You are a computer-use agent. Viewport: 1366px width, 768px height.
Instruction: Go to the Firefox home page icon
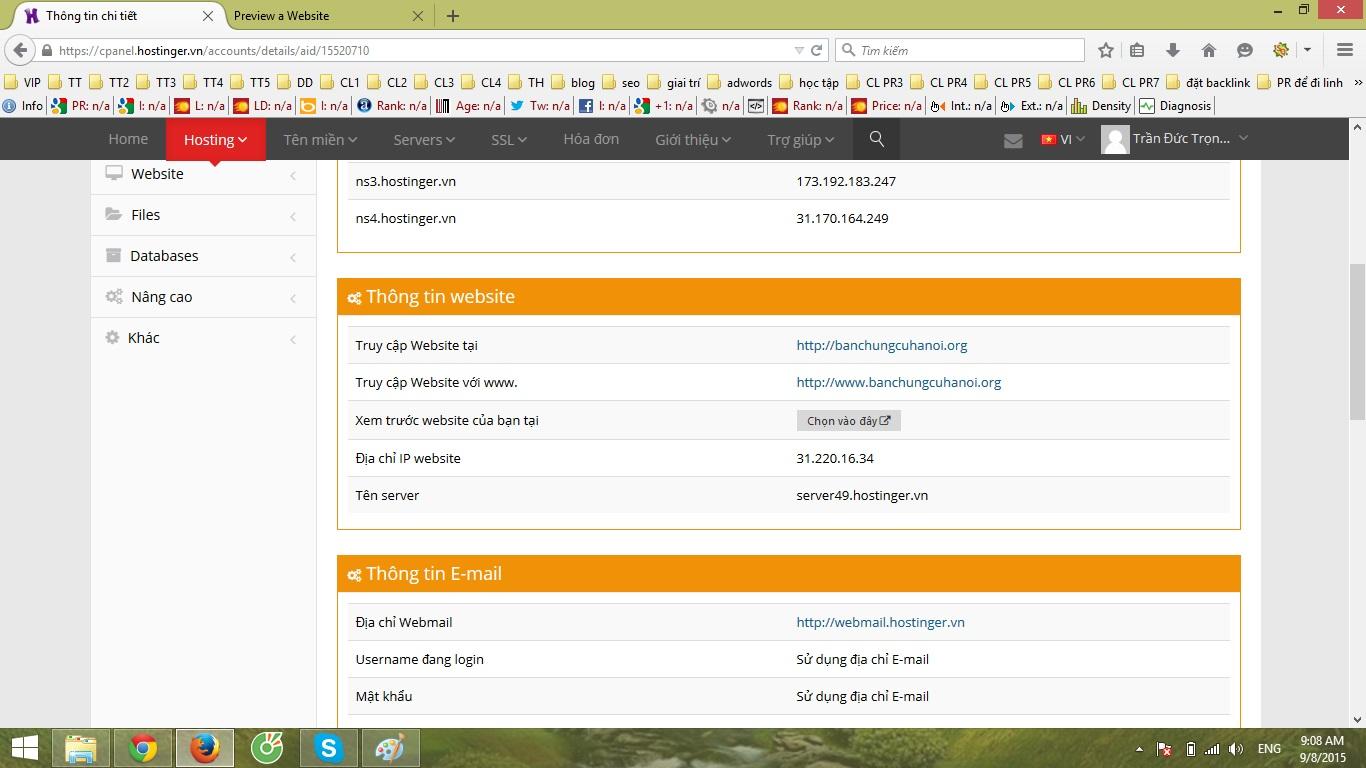[1209, 50]
